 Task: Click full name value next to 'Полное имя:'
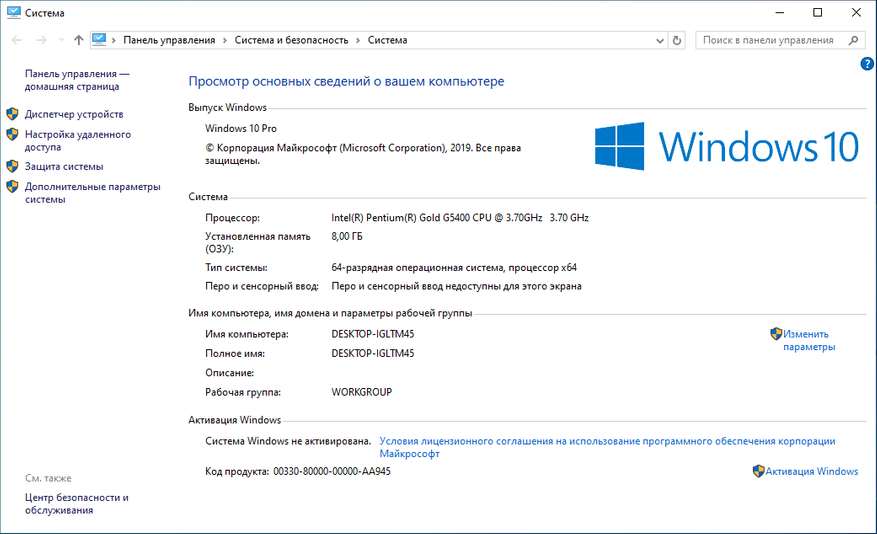pyautogui.click(x=373, y=353)
